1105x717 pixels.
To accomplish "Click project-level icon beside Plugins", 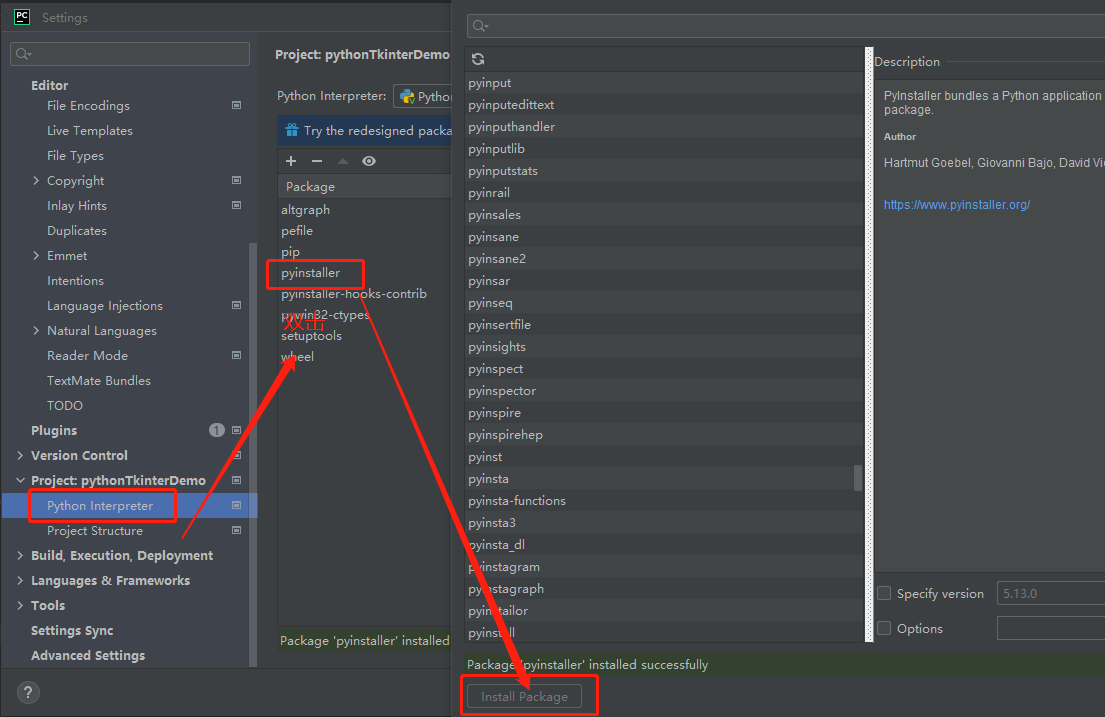I will 237,430.
